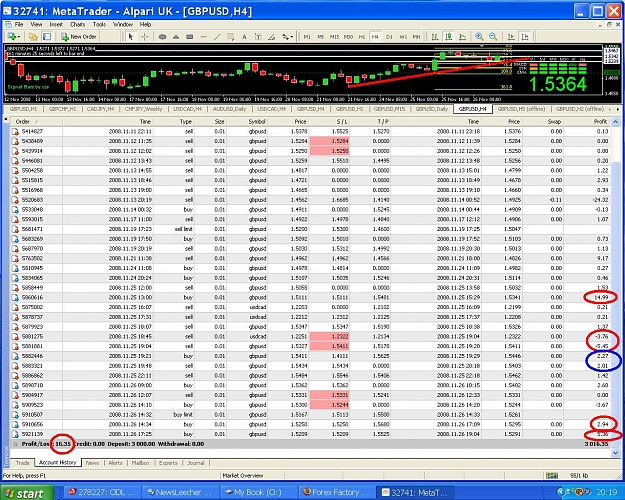Viewport: 625px width, 500px height.
Task: Select the Triangle drawing tool
Action: click(x=176, y=37)
